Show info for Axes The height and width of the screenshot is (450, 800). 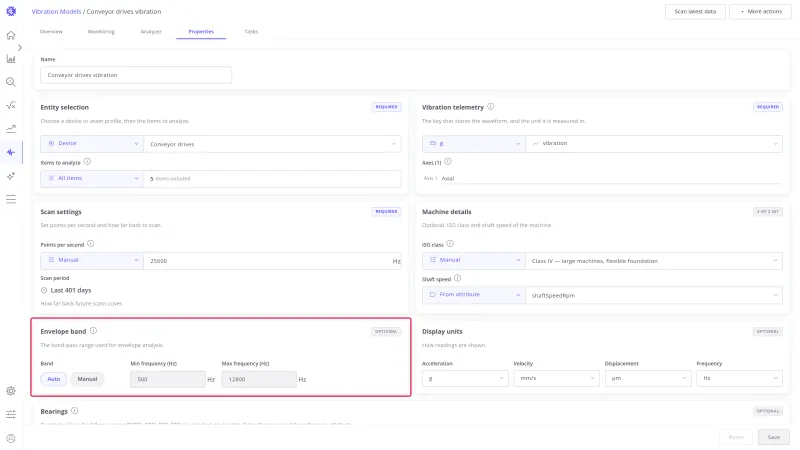pyautogui.click(x=447, y=162)
